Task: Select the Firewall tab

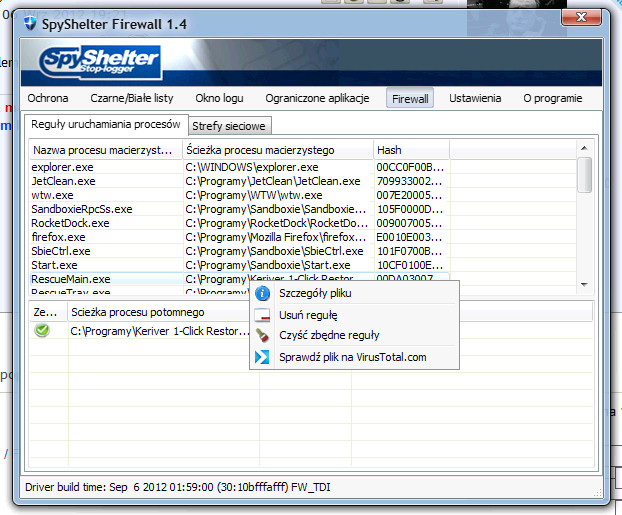Action: pos(410,98)
